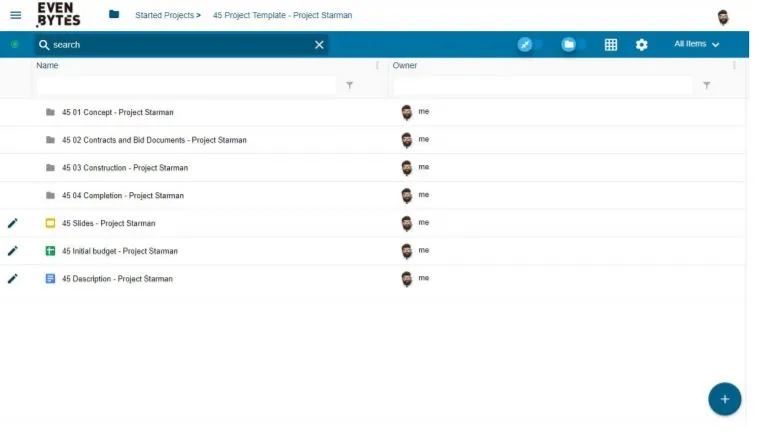Open 45 Project Template breadcrumb

coord(282,15)
